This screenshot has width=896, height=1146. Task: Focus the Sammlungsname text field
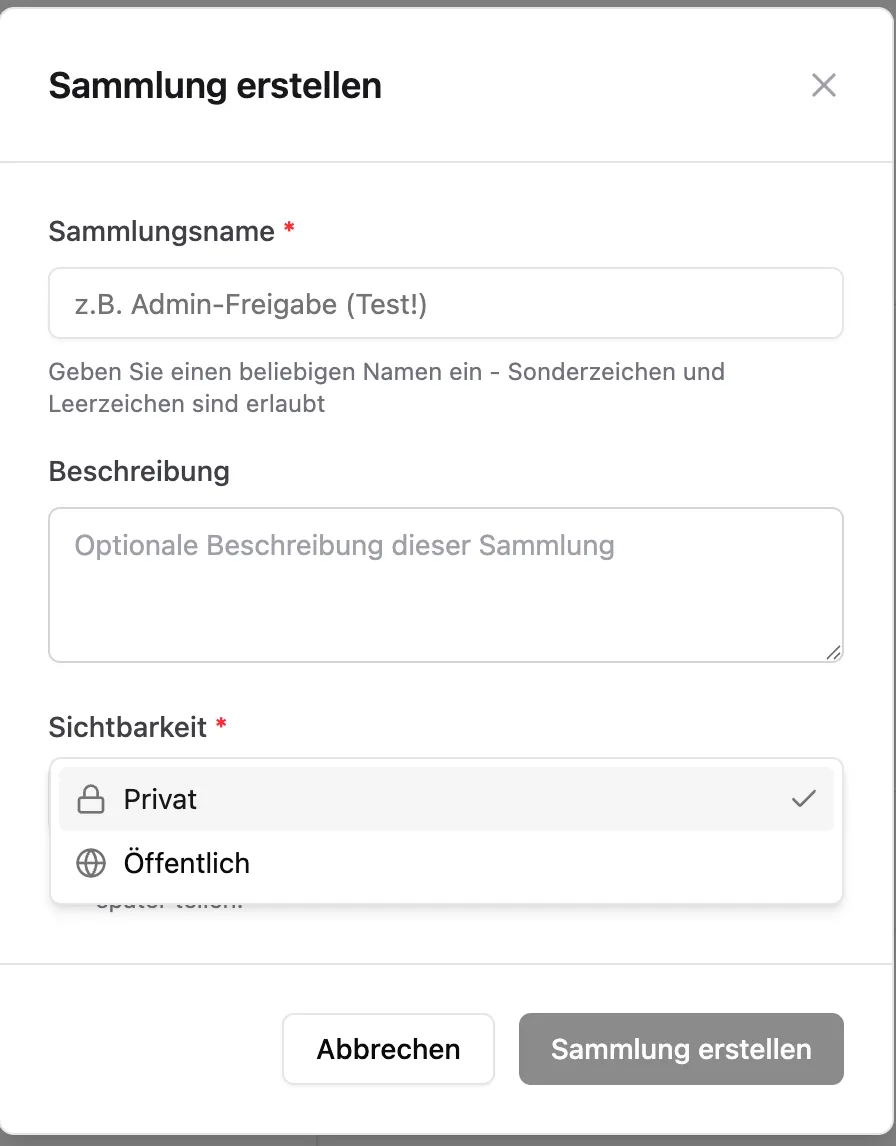445,304
